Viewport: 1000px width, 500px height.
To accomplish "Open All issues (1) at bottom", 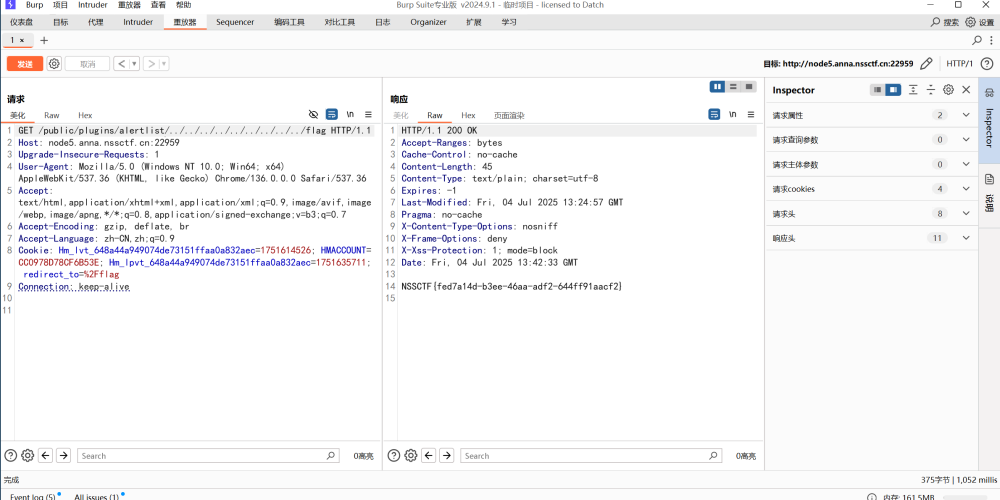I will (x=96, y=497).
